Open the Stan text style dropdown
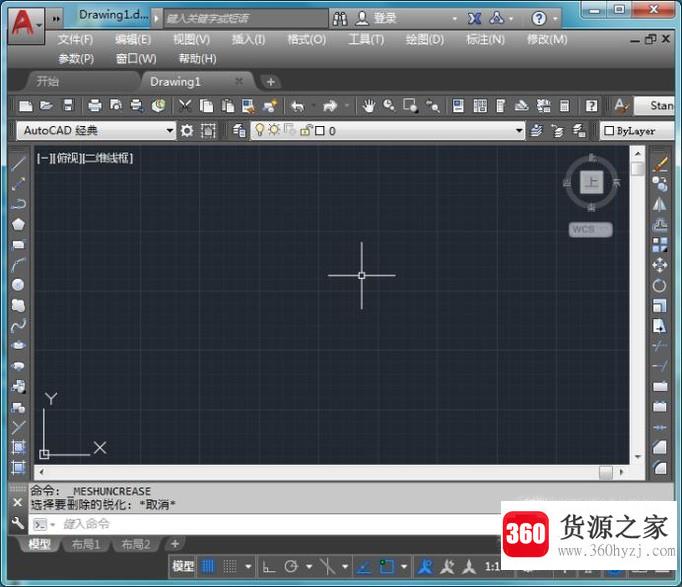The height and width of the screenshot is (587, 682). (x=655, y=106)
